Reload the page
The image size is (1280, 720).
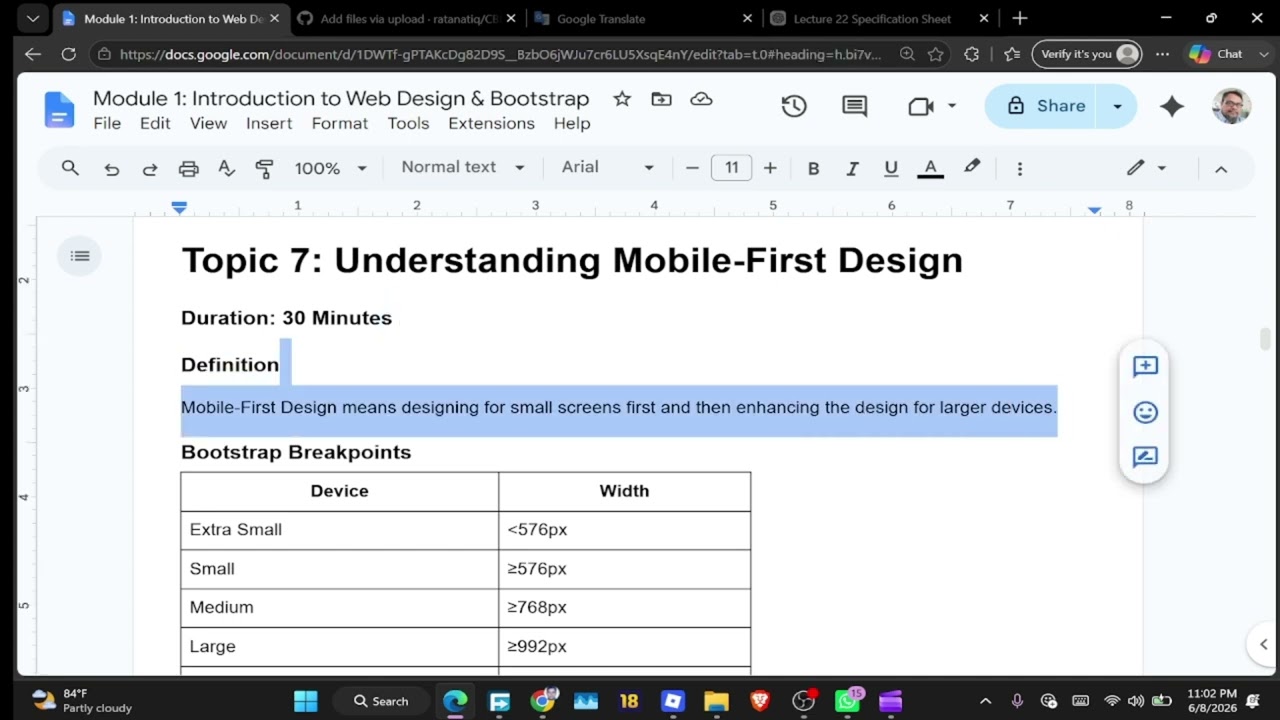[68, 54]
